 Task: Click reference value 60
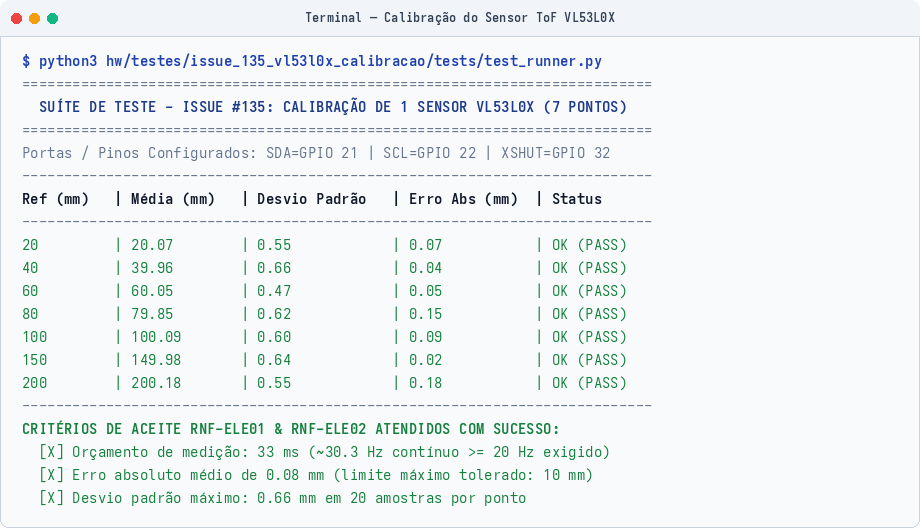click(x=31, y=291)
